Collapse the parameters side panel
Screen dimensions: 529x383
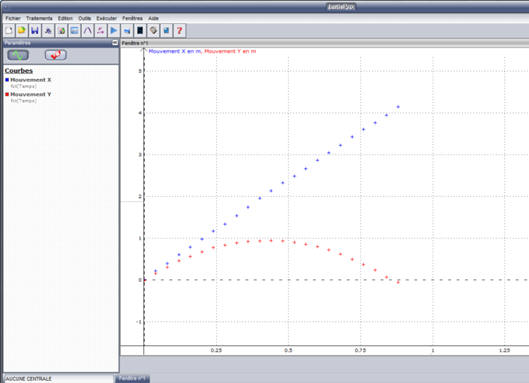(x=115, y=43)
